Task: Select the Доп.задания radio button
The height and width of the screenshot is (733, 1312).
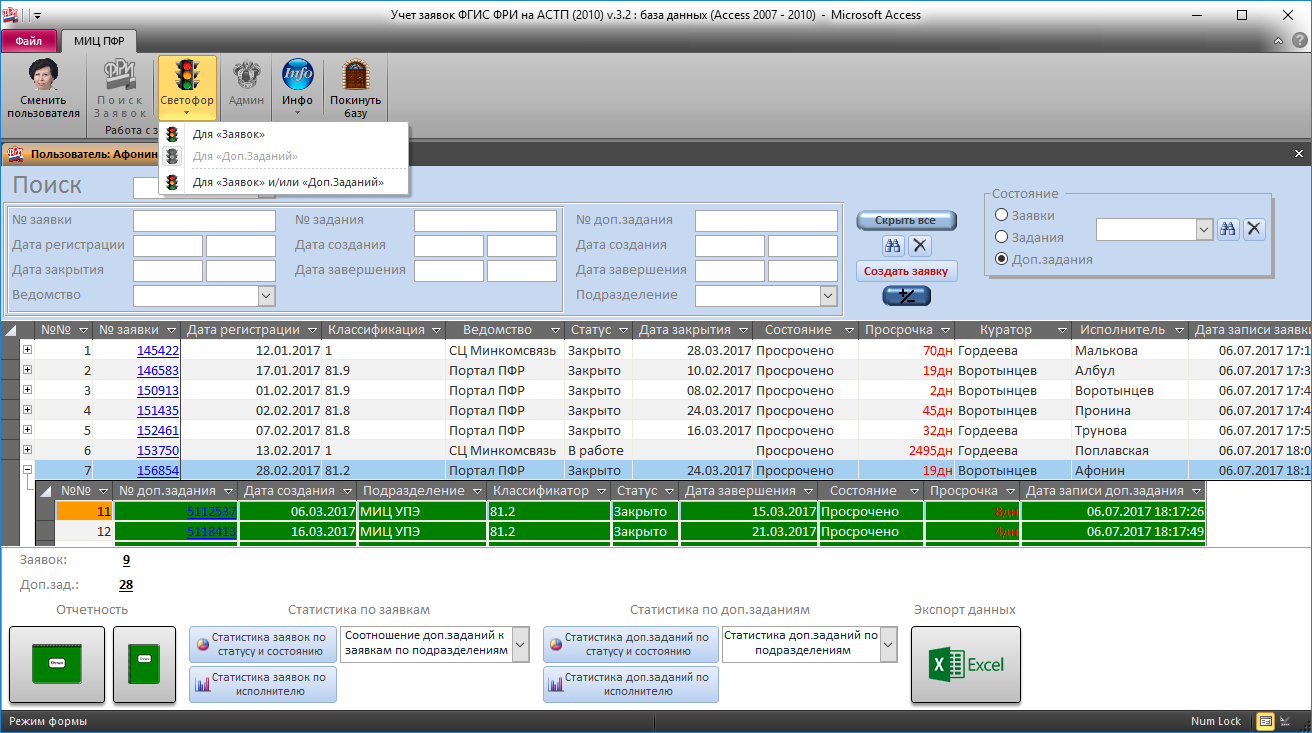Action: tap(1001, 259)
